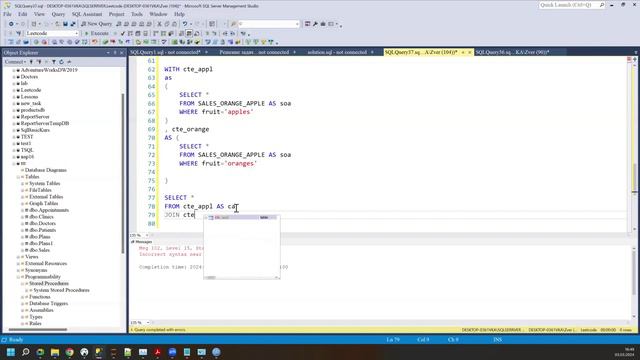Select the Views folder
Image resolution: width=640 pixels, height=360 pixels.
pos(31,257)
